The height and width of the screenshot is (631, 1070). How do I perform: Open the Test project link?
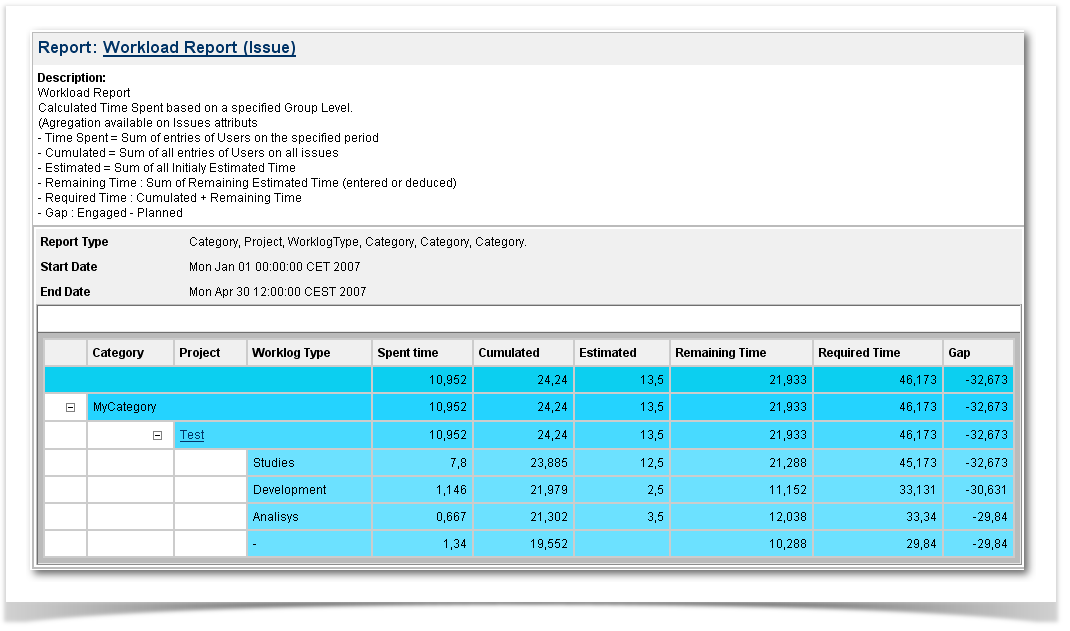click(192, 435)
